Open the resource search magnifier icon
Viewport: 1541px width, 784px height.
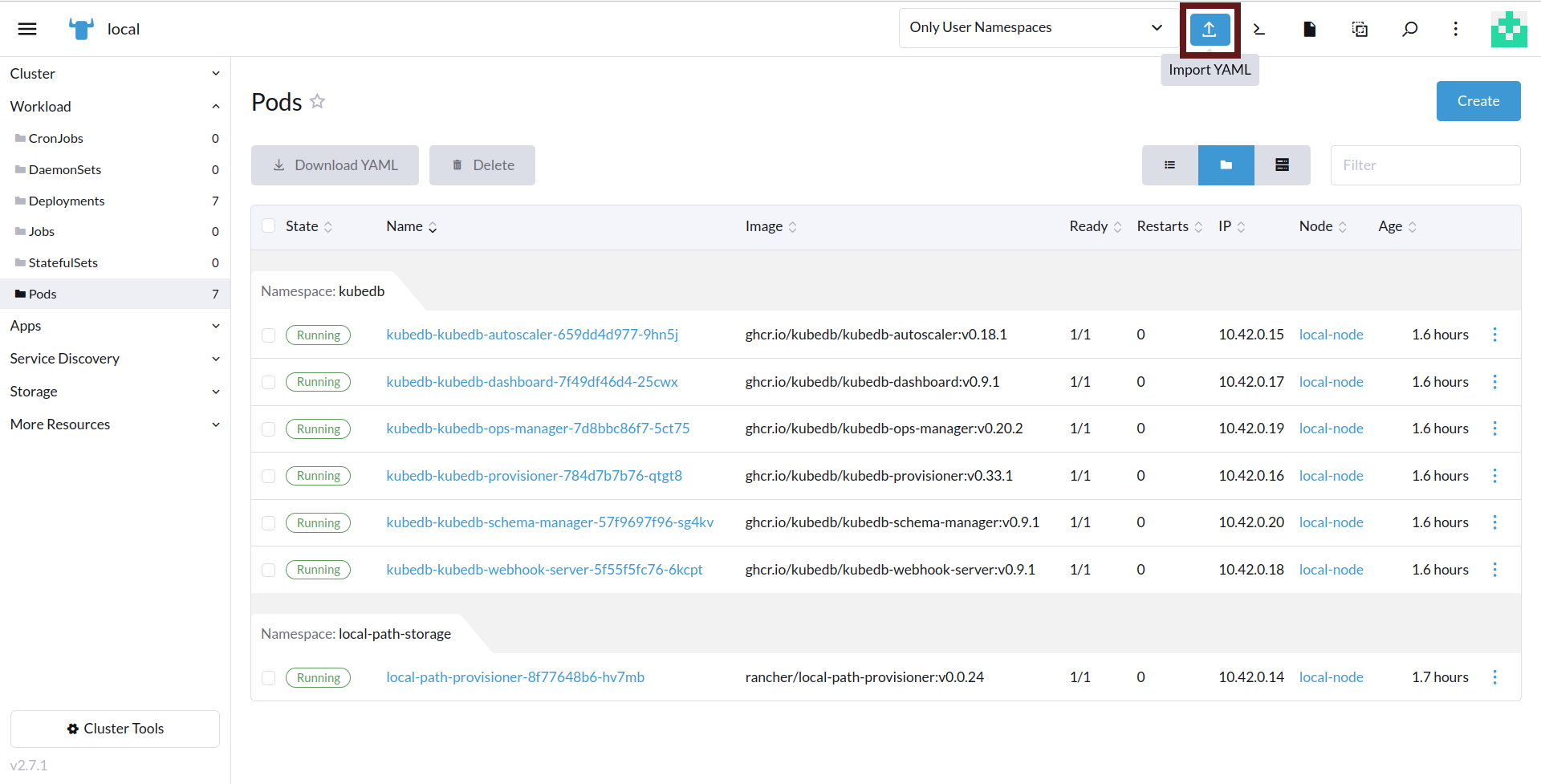pos(1409,30)
